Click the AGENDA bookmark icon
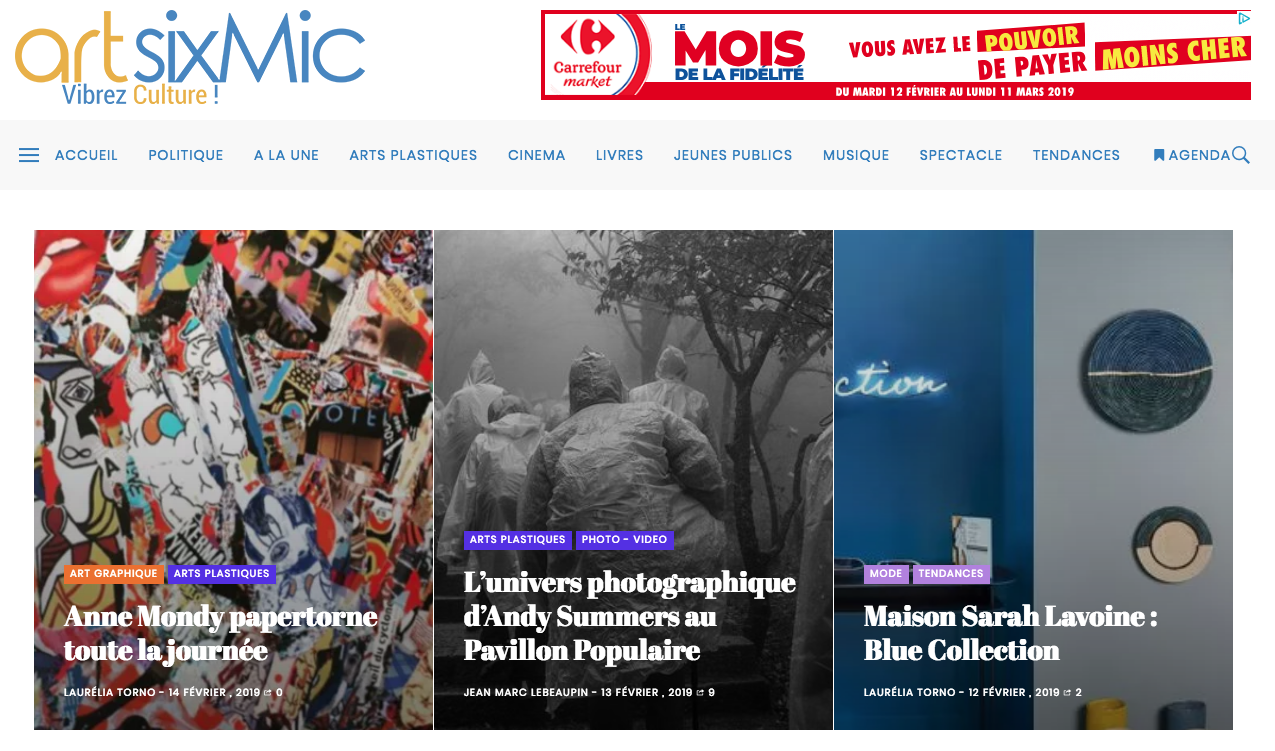Image resolution: width=1275 pixels, height=751 pixels. point(1159,155)
